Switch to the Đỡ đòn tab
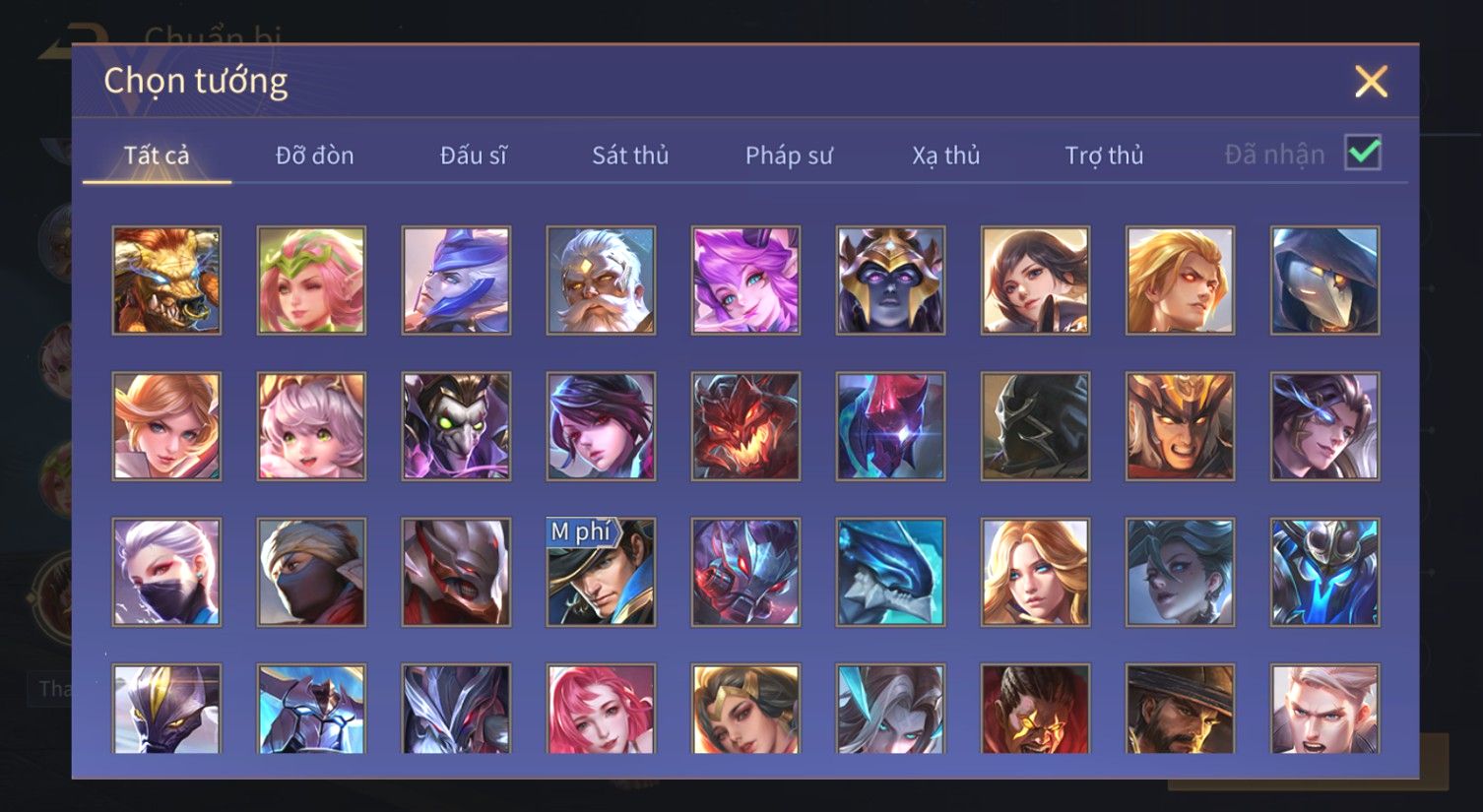Screen dimensions: 1483x812 tap(314, 156)
